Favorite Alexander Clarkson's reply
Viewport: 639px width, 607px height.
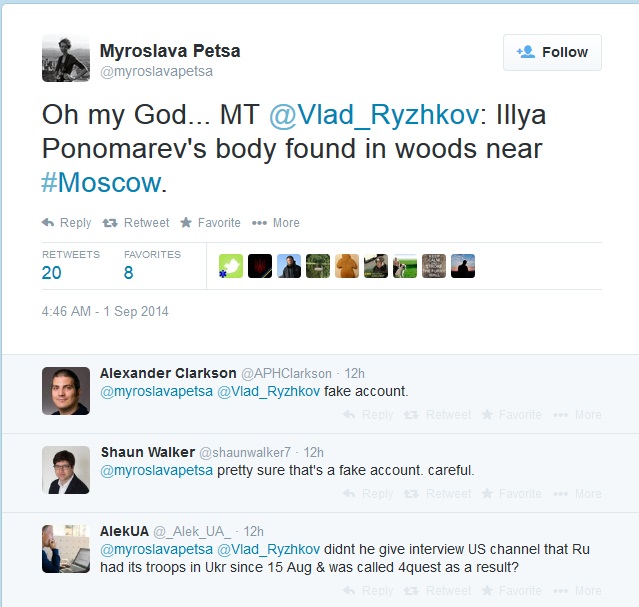click(x=512, y=415)
